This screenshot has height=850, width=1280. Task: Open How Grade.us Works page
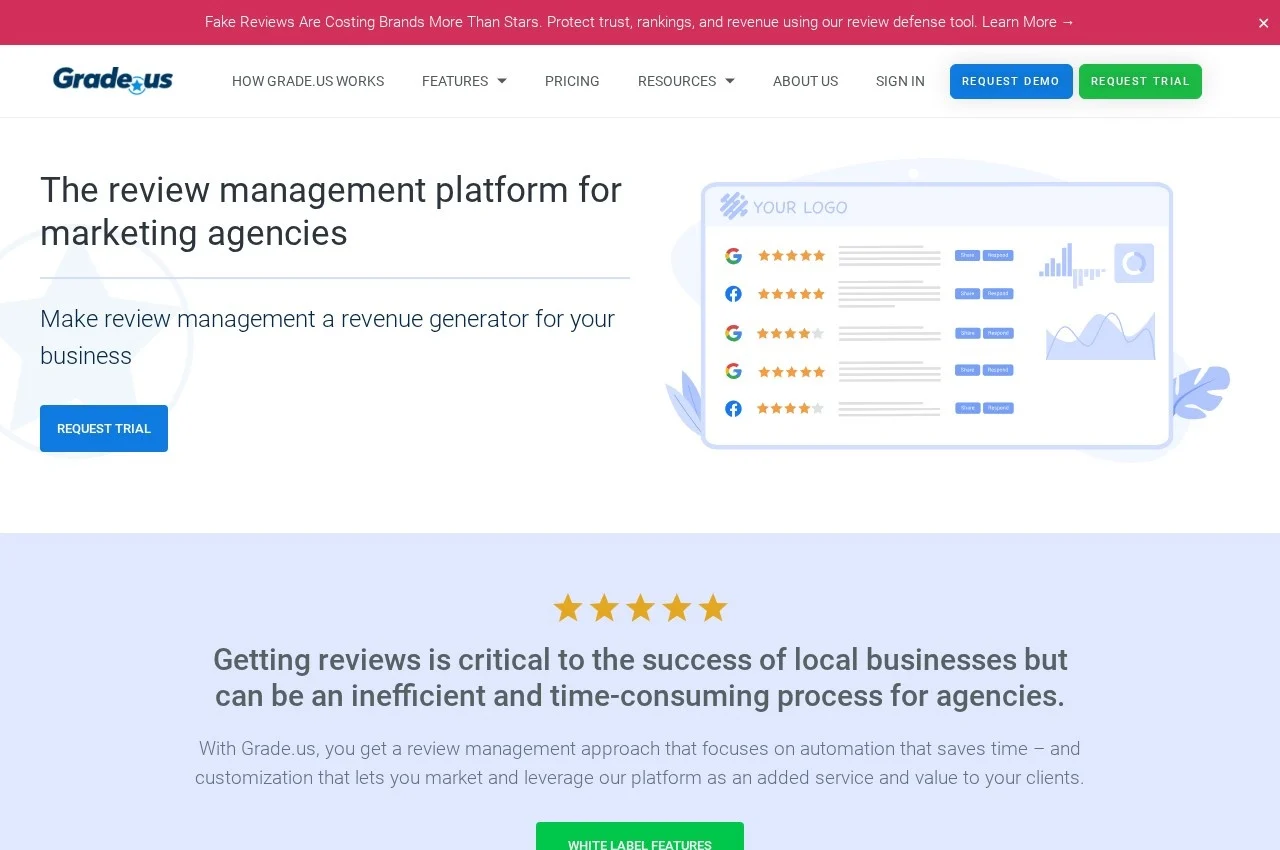(x=308, y=81)
